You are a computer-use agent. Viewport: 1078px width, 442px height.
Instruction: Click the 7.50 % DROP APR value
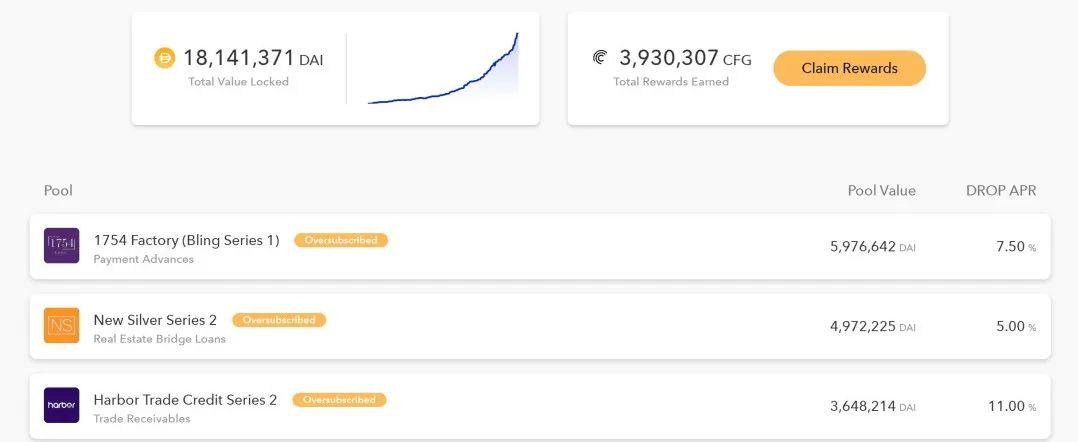[x=1014, y=246]
